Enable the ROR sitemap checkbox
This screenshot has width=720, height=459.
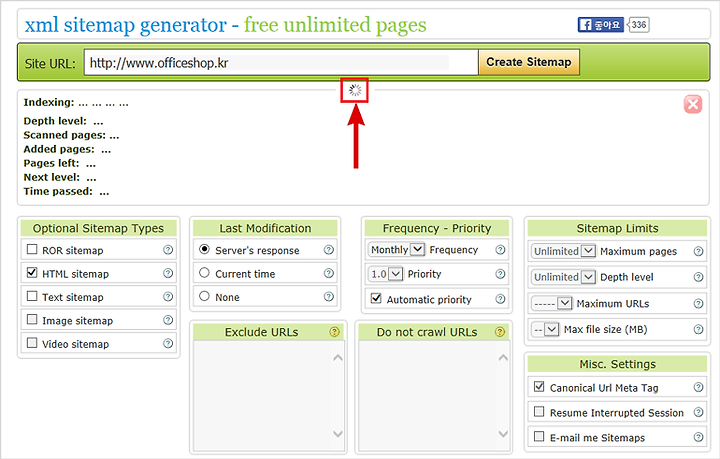pyautogui.click(x=32, y=249)
